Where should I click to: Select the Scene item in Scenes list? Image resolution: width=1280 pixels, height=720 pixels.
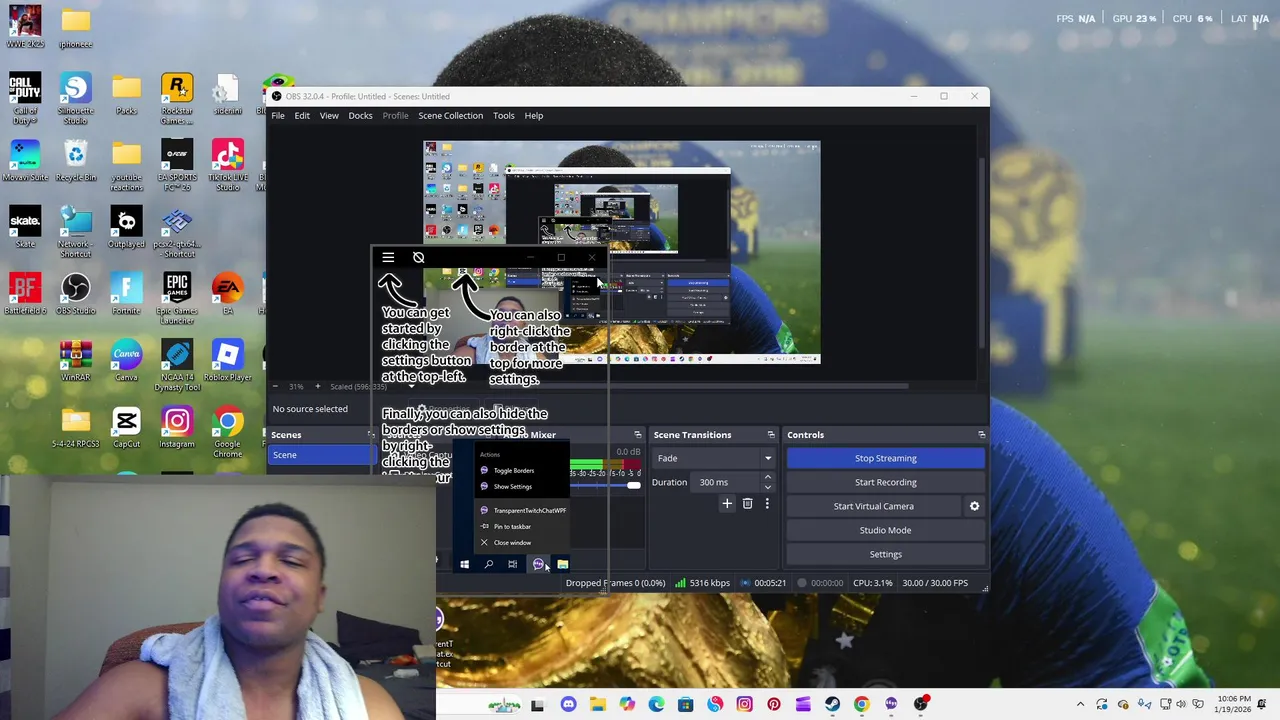(x=322, y=455)
